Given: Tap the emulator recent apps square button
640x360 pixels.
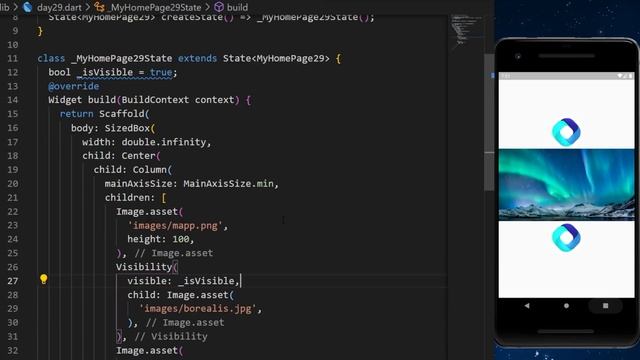Looking at the screenshot, I should 605,305.
